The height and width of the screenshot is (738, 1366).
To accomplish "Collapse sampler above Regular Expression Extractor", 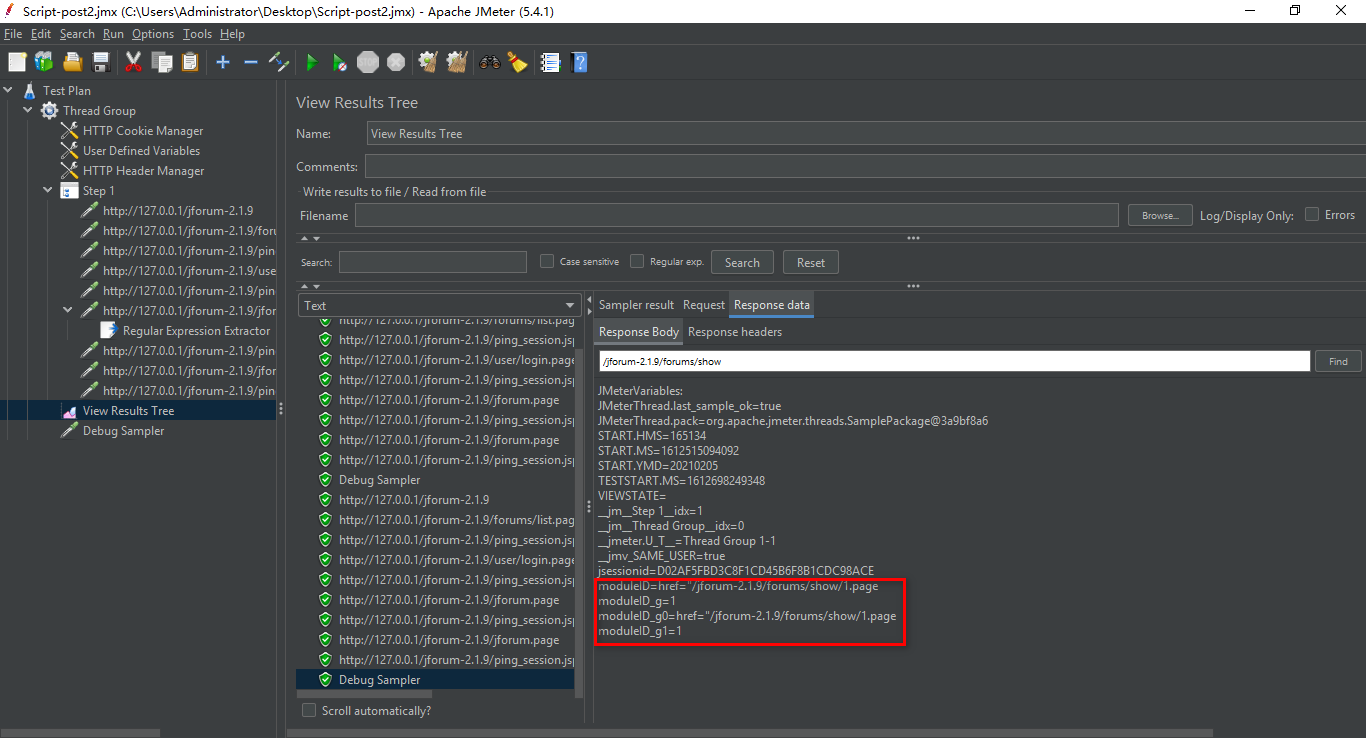I will tap(68, 310).
